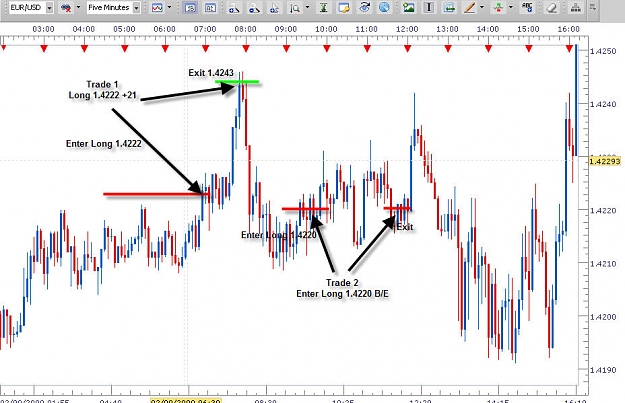
Task: Click the red marker below 14:00
Action: point(488,48)
